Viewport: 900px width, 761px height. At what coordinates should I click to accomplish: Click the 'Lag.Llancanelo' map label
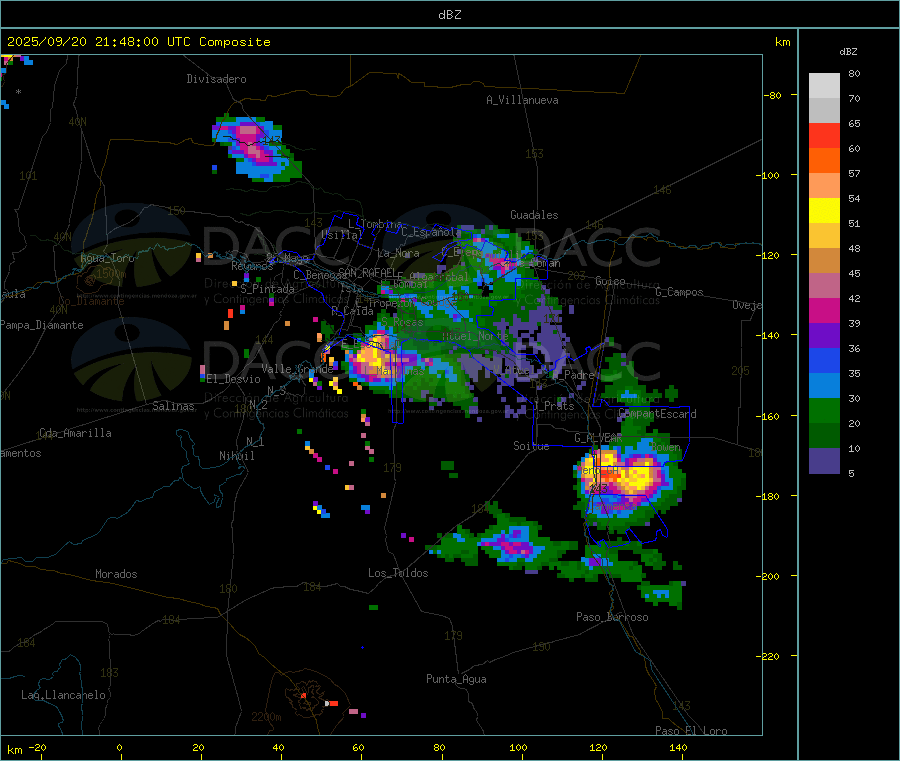63,695
